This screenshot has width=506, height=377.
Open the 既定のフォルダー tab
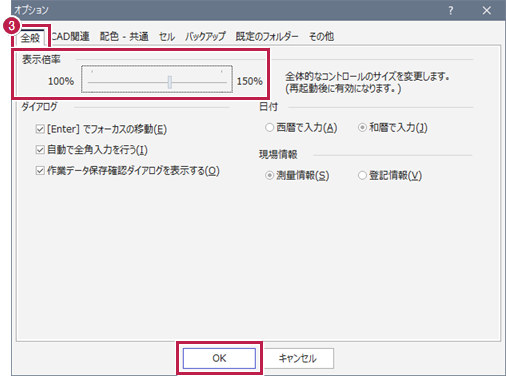pyautogui.click(x=267, y=36)
